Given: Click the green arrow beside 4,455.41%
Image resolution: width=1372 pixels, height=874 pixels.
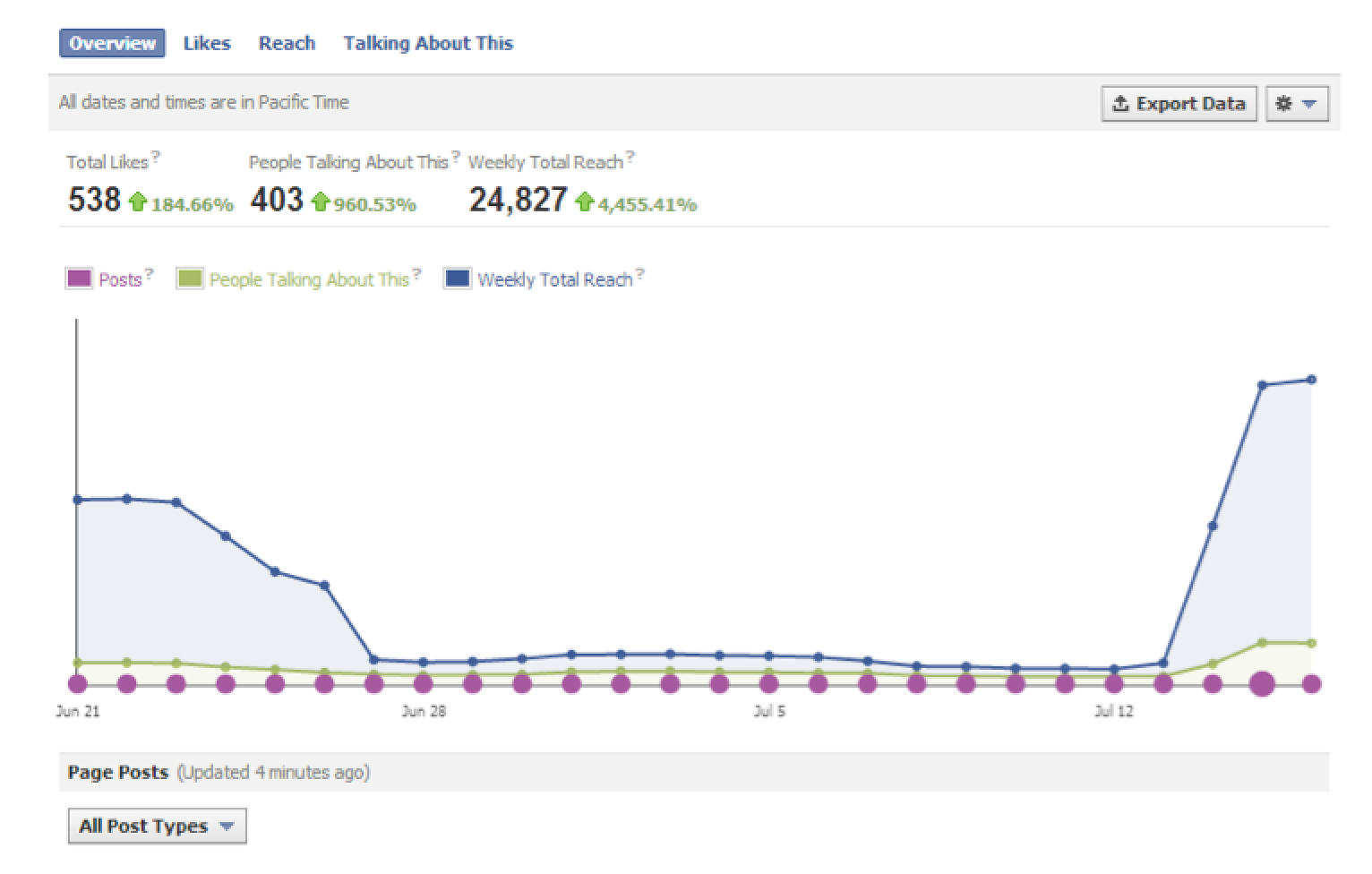Looking at the screenshot, I should click(x=584, y=202).
